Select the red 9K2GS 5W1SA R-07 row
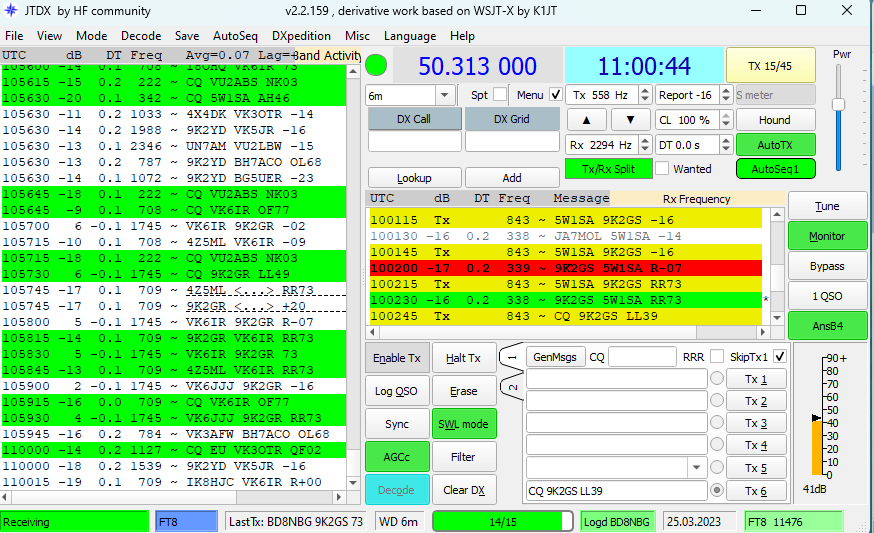The width and height of the screenshot is (874, 533). coord(566,268)
